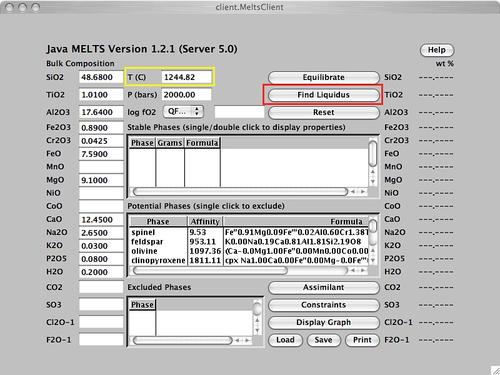
Task: Select the T (C) temperature field
Action: (186, 77)
